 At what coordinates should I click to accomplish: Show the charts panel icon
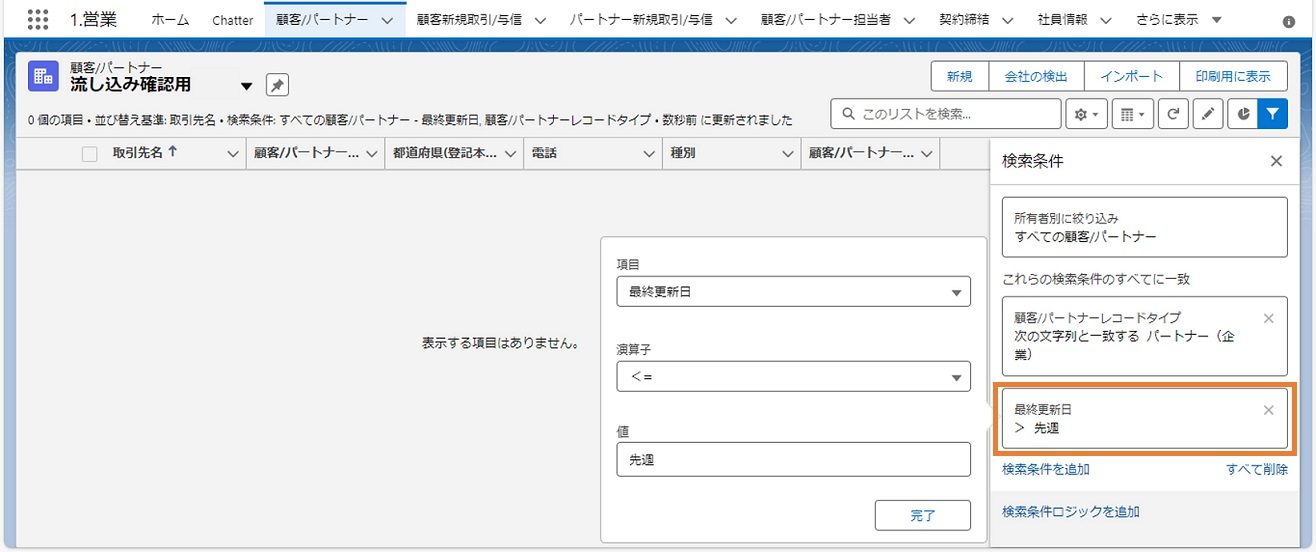1242,114
